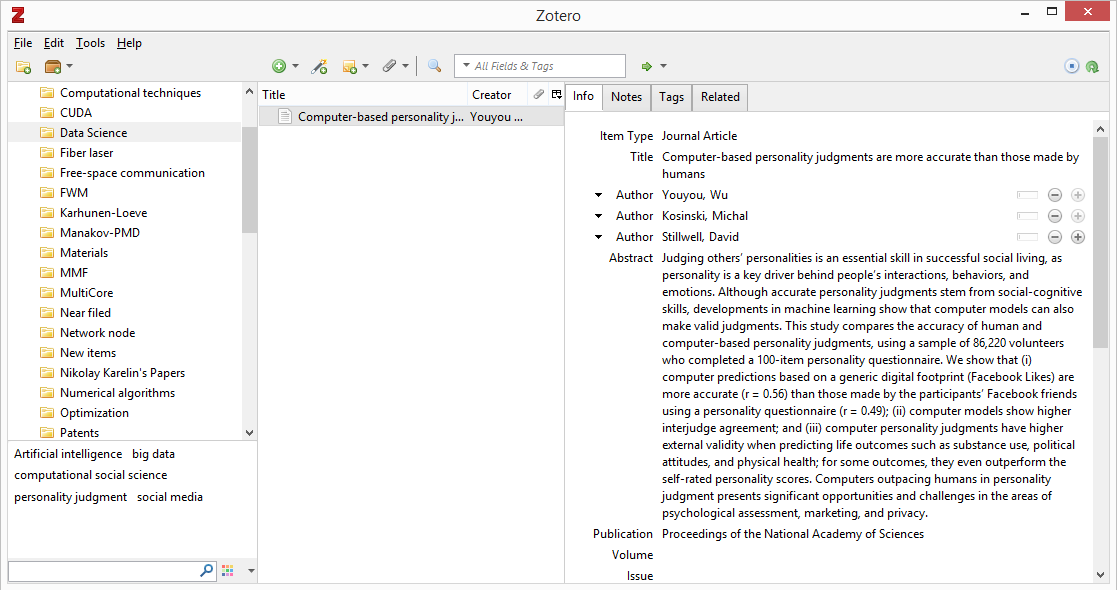Open the Help menu
Screen dimensions: 1117x590
coord(129,43)
